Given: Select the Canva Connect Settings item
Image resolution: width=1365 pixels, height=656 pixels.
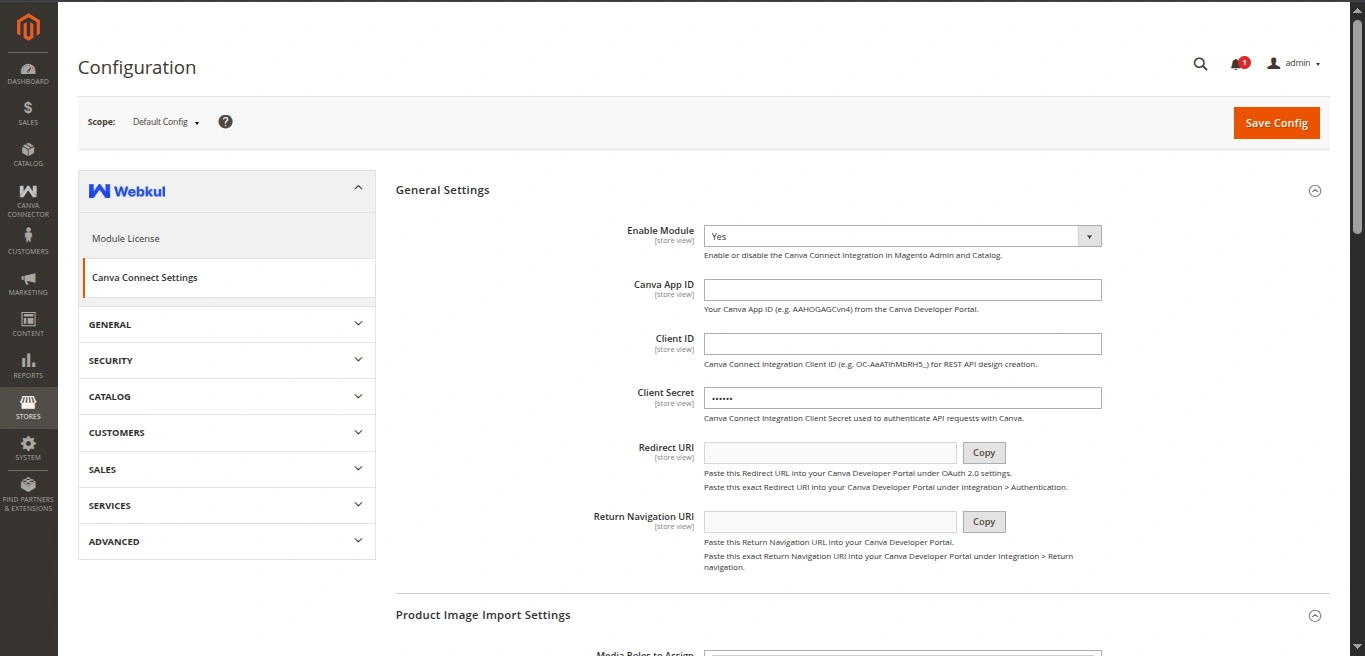Looking at the screenshot, I should [x=227, y=278].
